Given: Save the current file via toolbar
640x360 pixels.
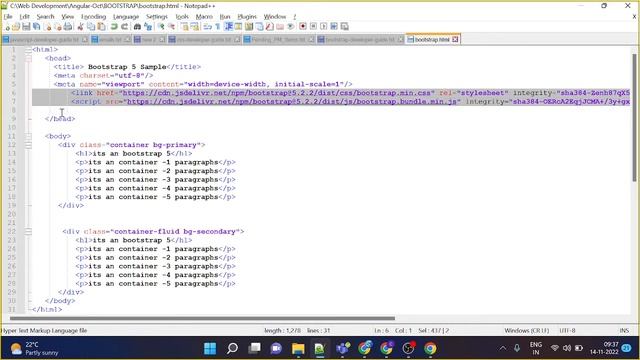Looking at the screenshot, I should pyautogui.click(x=26, y=27).
